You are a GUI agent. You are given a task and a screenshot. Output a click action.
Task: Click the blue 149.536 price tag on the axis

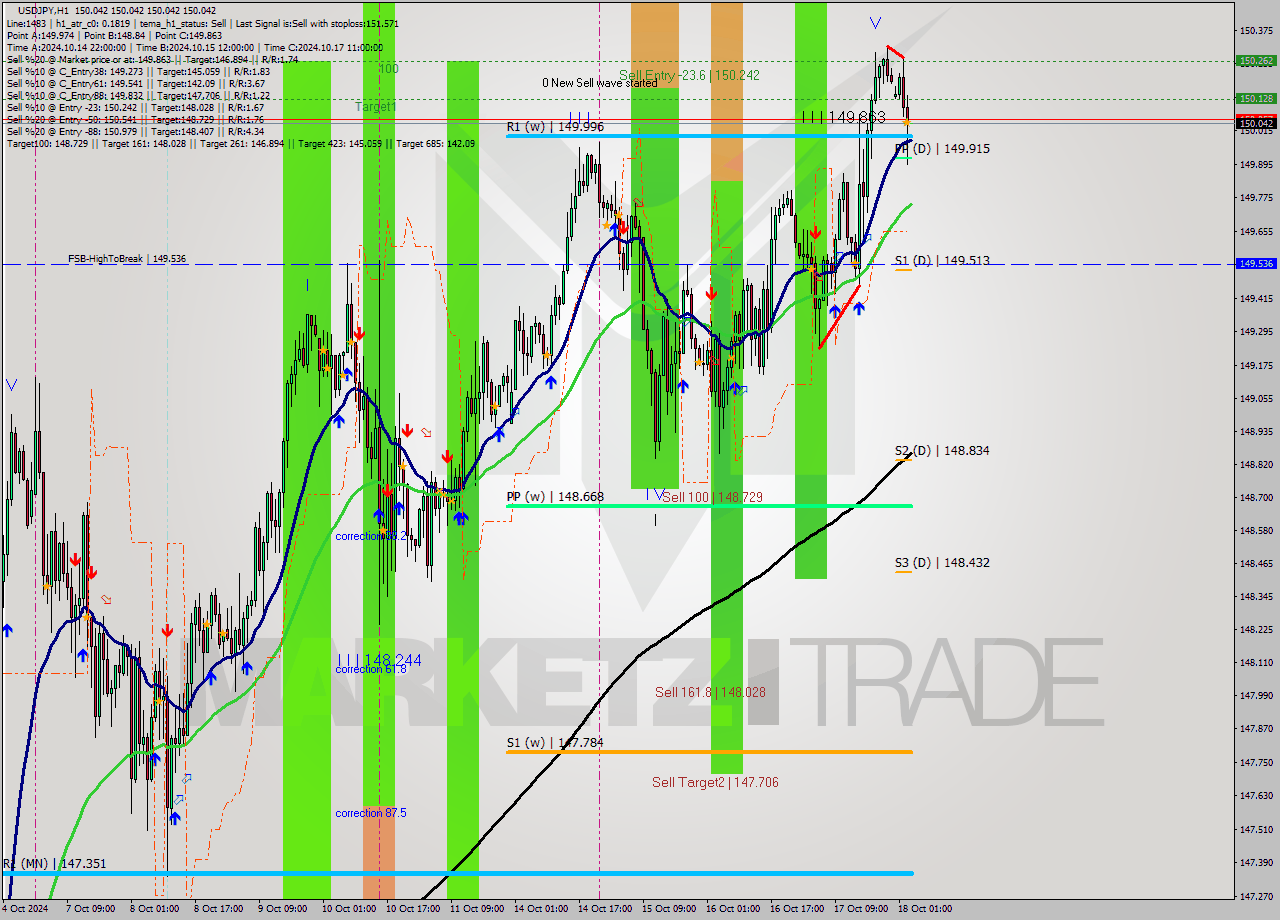point(1256,264)
